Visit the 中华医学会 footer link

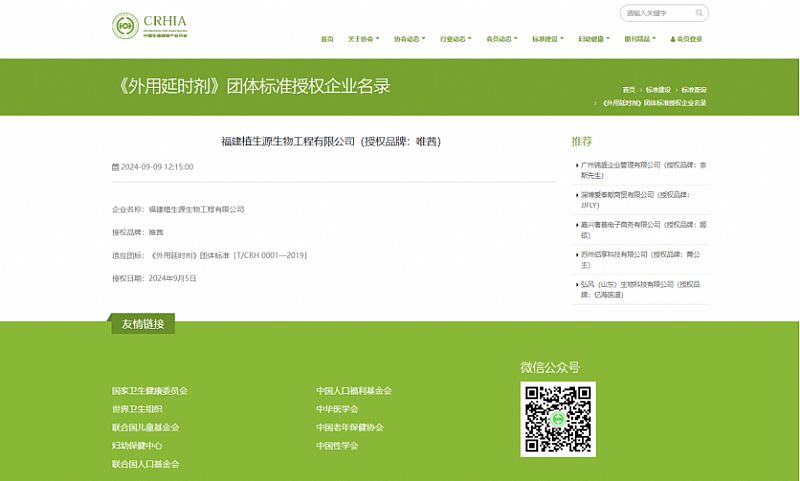point(337,409)
